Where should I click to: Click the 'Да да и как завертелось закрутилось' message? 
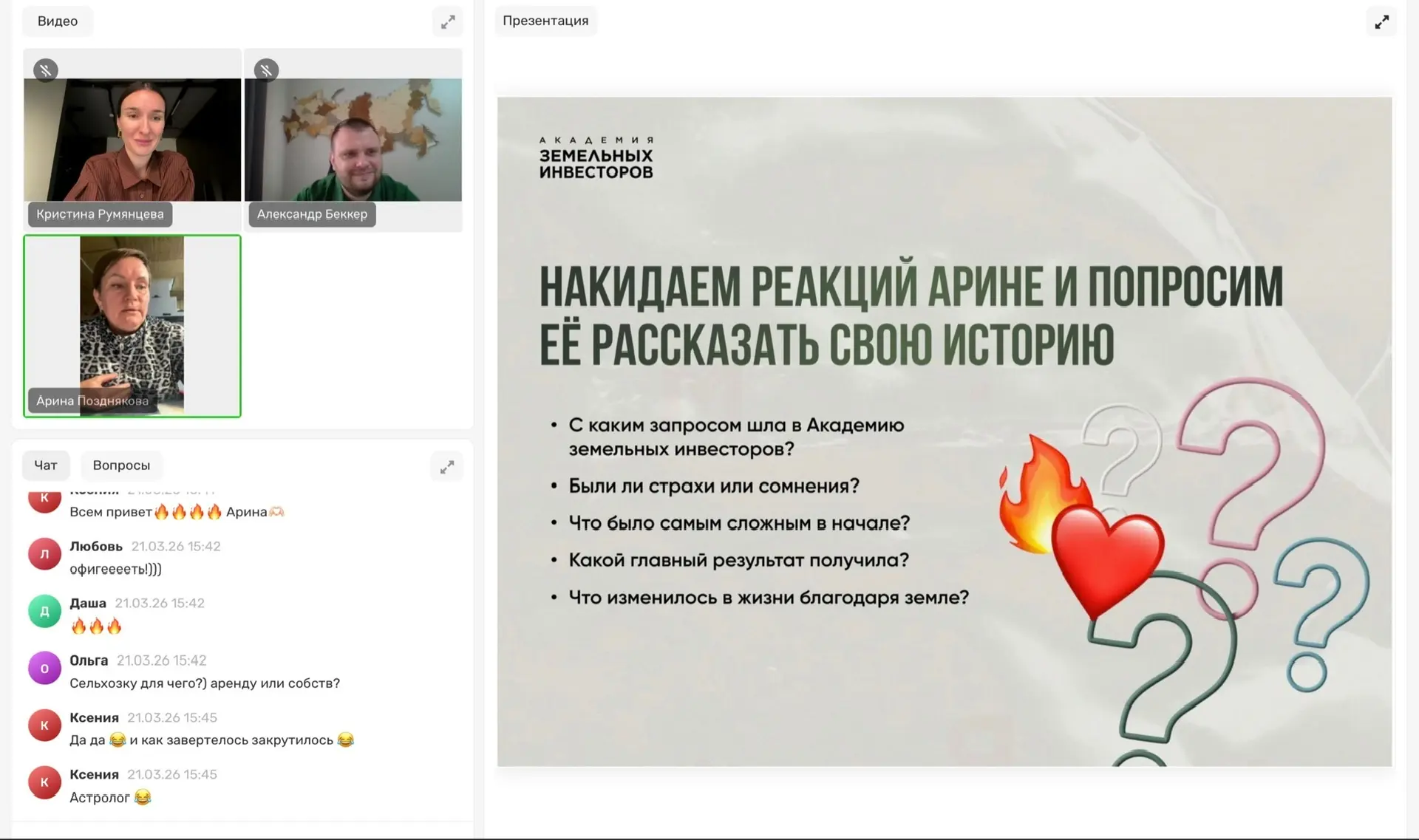coord(212,740)
